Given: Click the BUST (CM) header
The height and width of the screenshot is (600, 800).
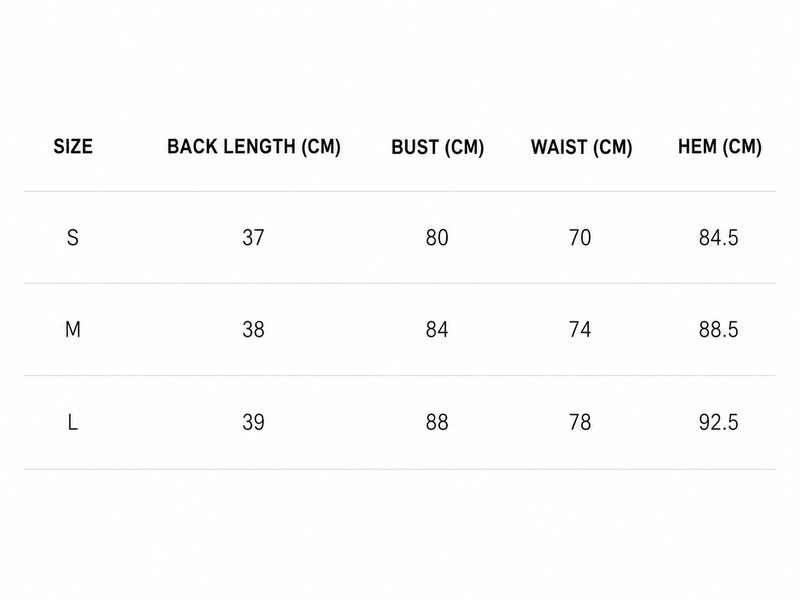Looking at the screenshot, I should [x=437, y=147].
